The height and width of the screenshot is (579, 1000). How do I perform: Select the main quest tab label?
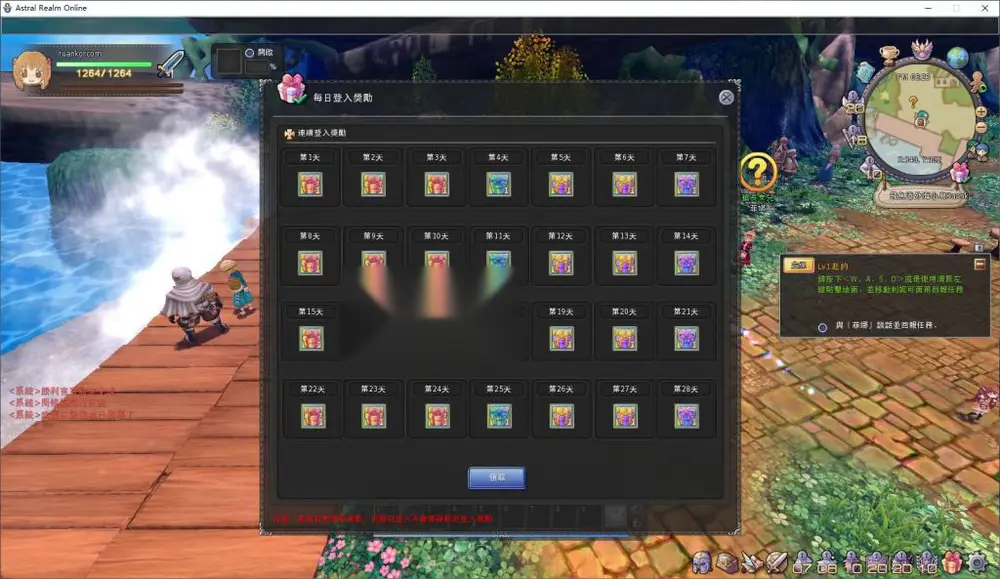798,265
